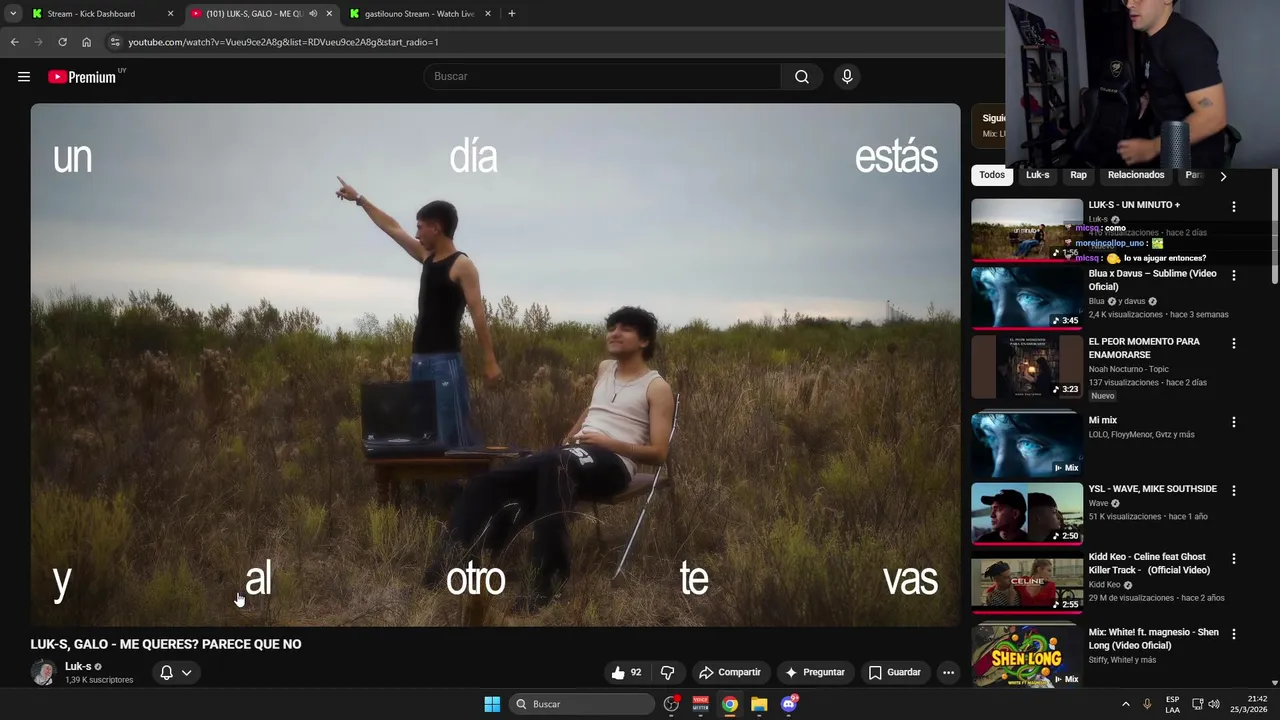Open the Windows Start menu
The width and height of the screenshot is (1280, 720).
(492, 704)
